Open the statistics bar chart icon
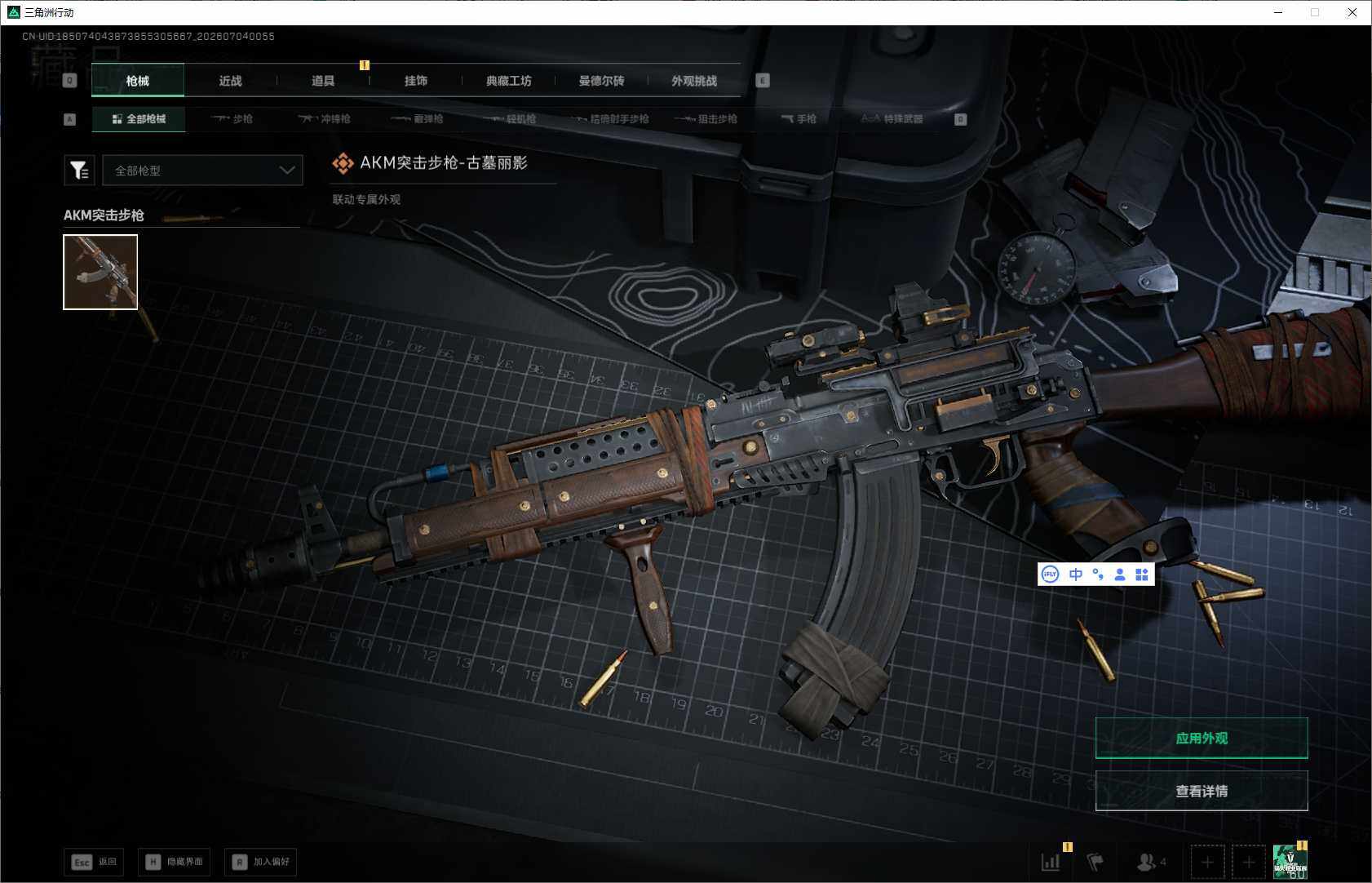The height and width of the screenshot is (883, 1372). point(1051,862)
